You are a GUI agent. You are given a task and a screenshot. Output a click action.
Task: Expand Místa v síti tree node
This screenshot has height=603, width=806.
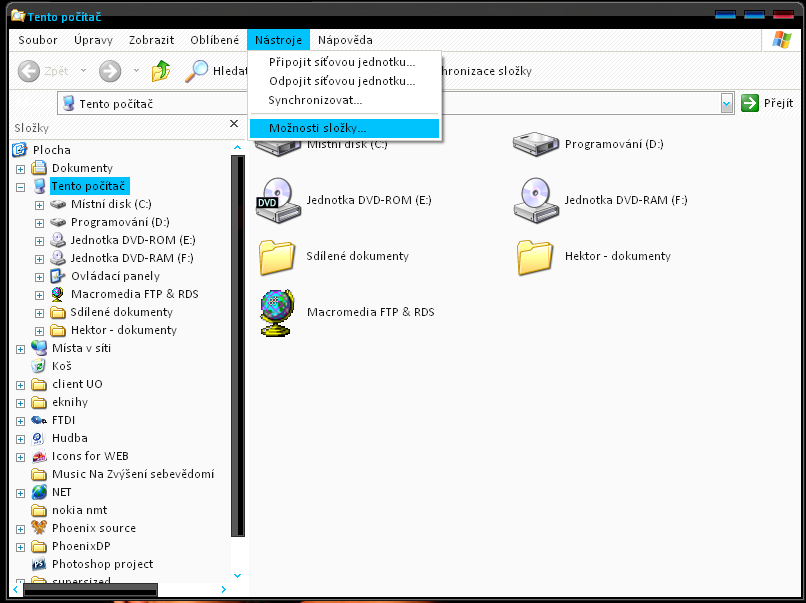(x=21, y=349)
